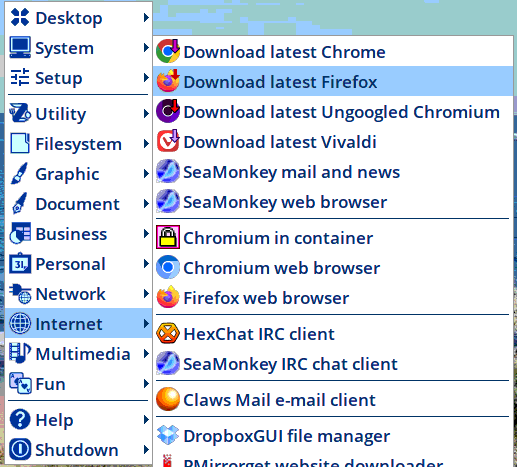Choose Download latest Chrome
Image resolution: width=517 pixels, height=467 pixels.
333,51
